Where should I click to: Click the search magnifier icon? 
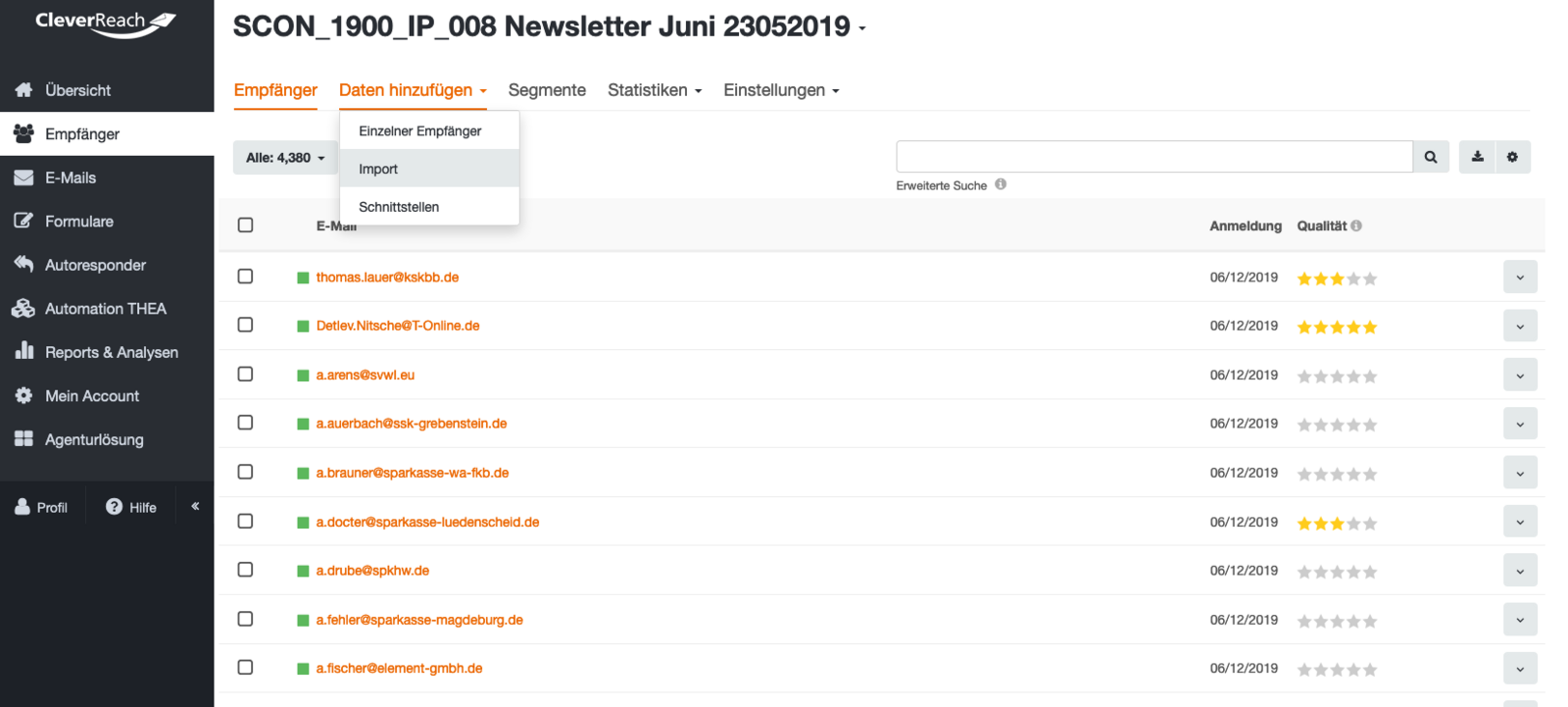[1430, 157]
